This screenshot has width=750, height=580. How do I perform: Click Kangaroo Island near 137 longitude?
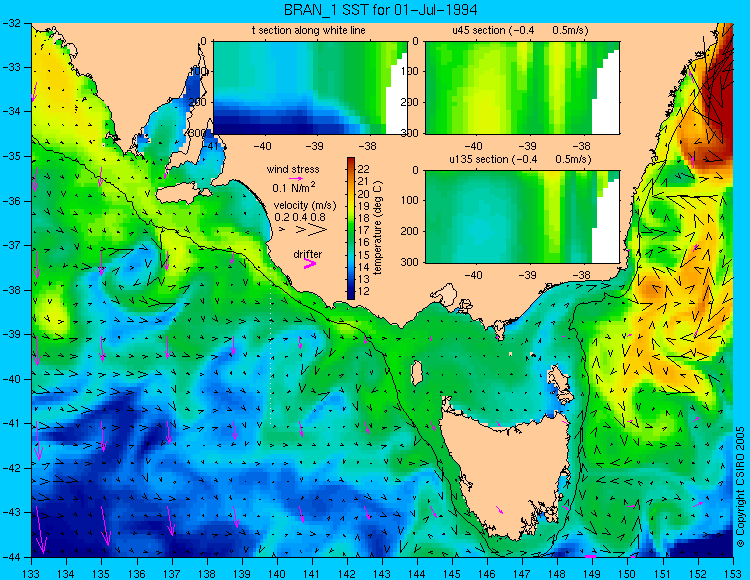180,194
